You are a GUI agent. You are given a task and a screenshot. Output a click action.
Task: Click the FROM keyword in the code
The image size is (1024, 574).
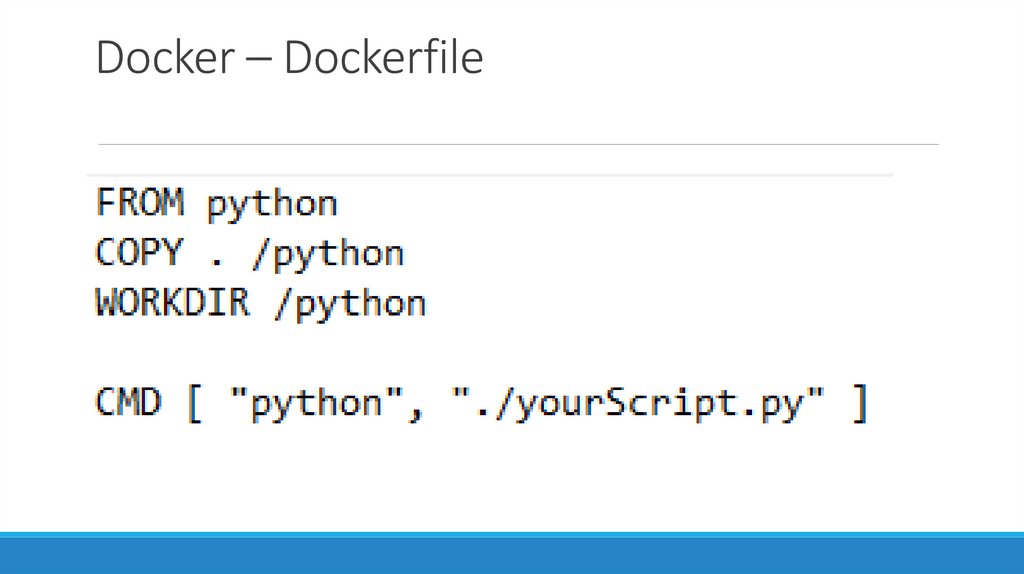[x=140, y=204]
